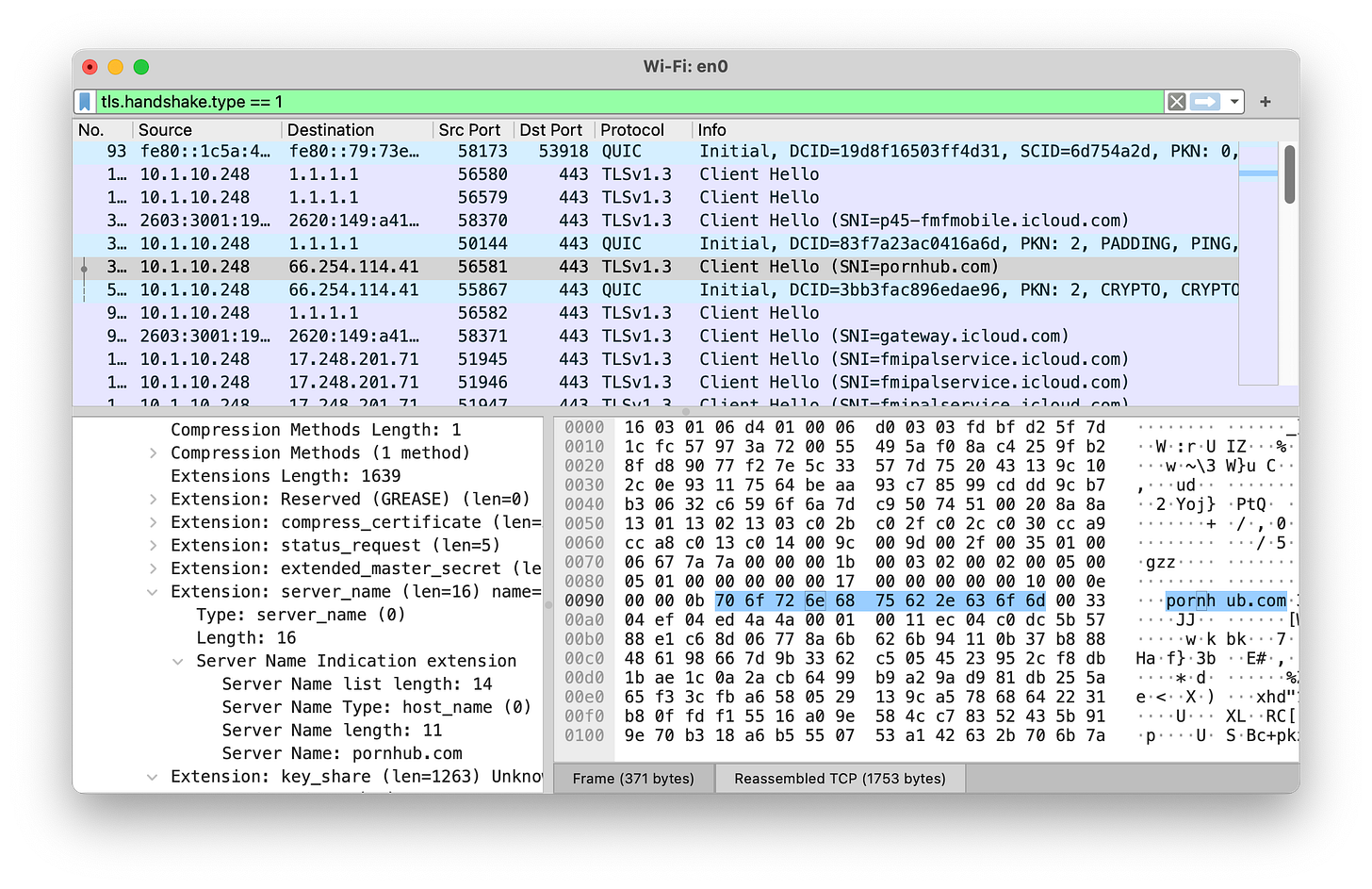Select the Client Hello row with source port 56580

tap(656, 174)
